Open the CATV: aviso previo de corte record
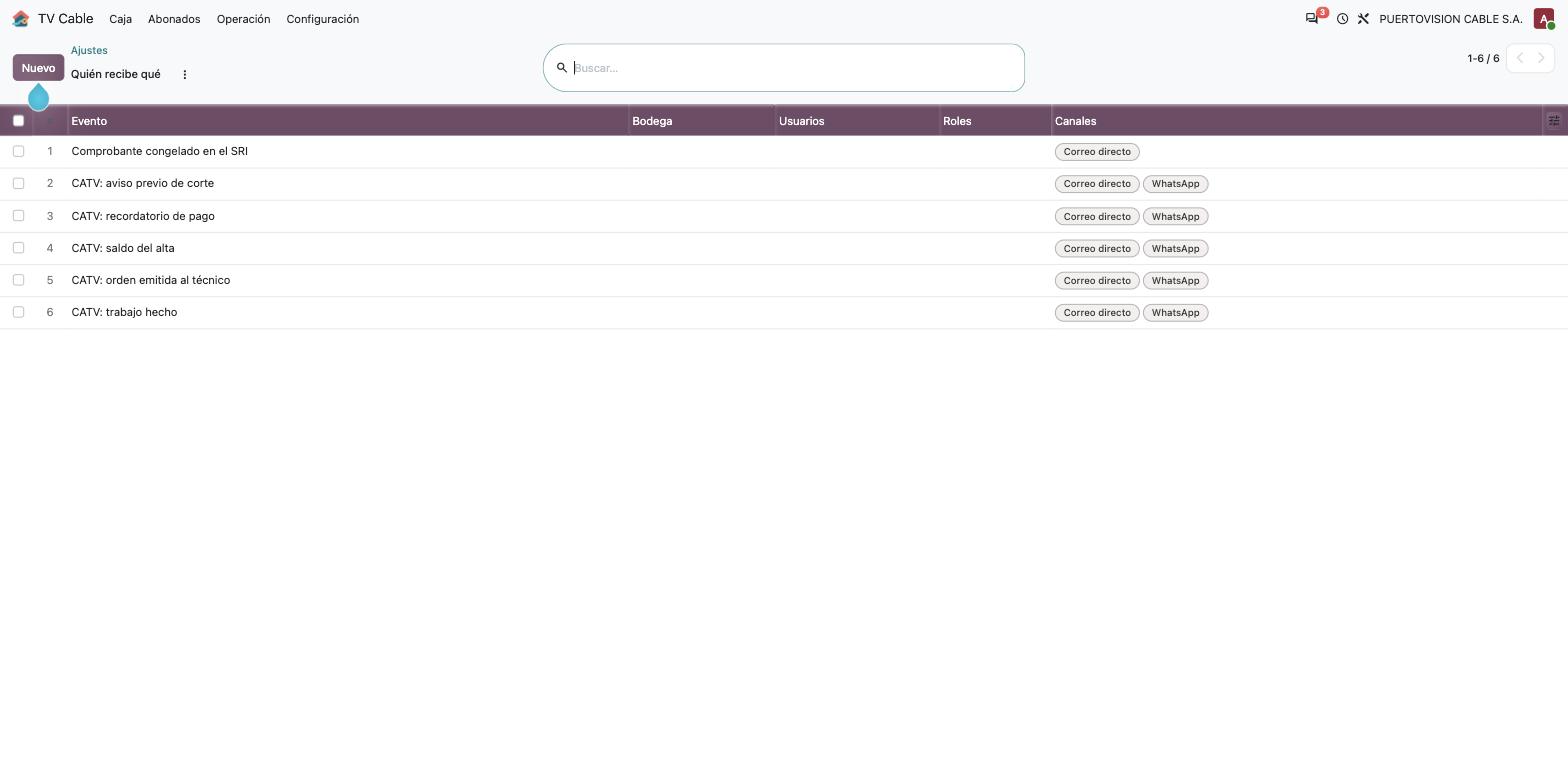1568x770 pixels. tap(142, 183)
